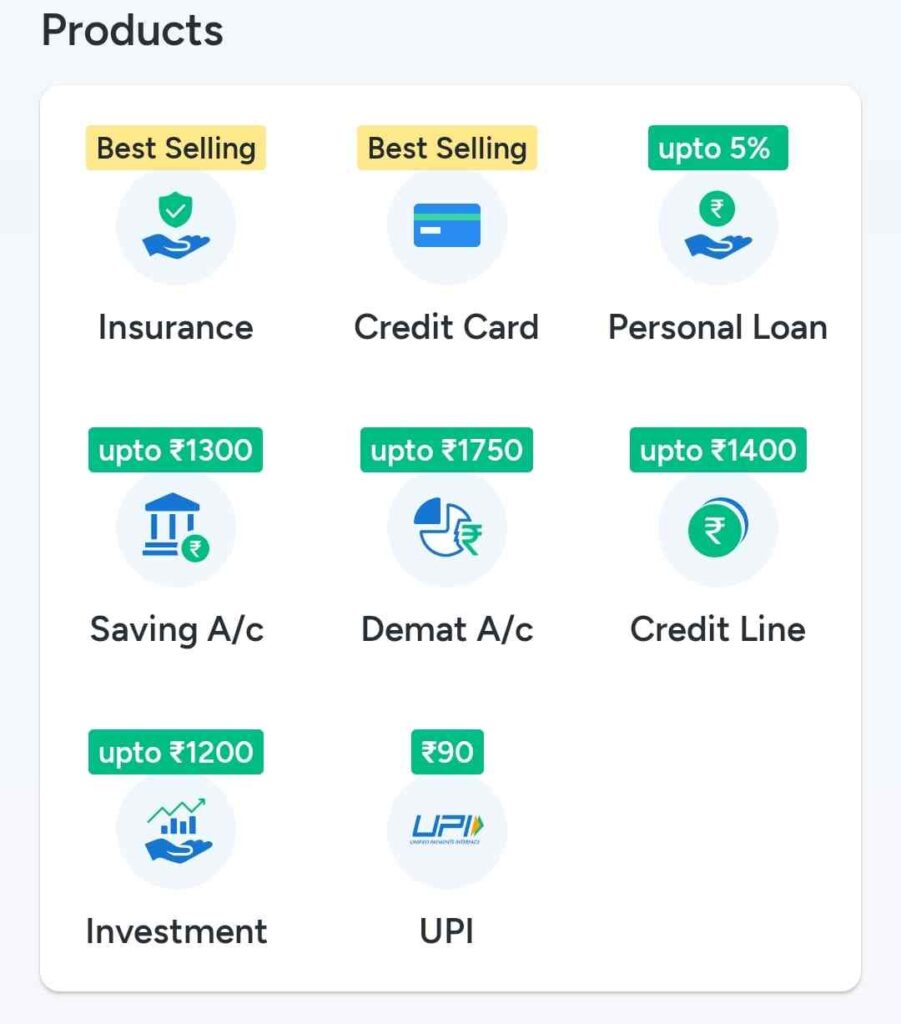Open the Insurance product link
This screenshot has height=1024, width=901.
pyautogui.click(x=175, y=327)
